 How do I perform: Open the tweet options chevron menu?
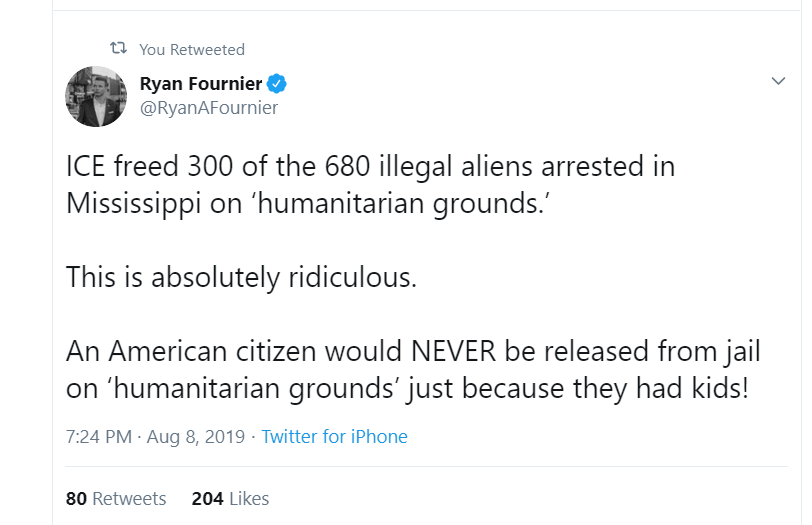[779, 81]
